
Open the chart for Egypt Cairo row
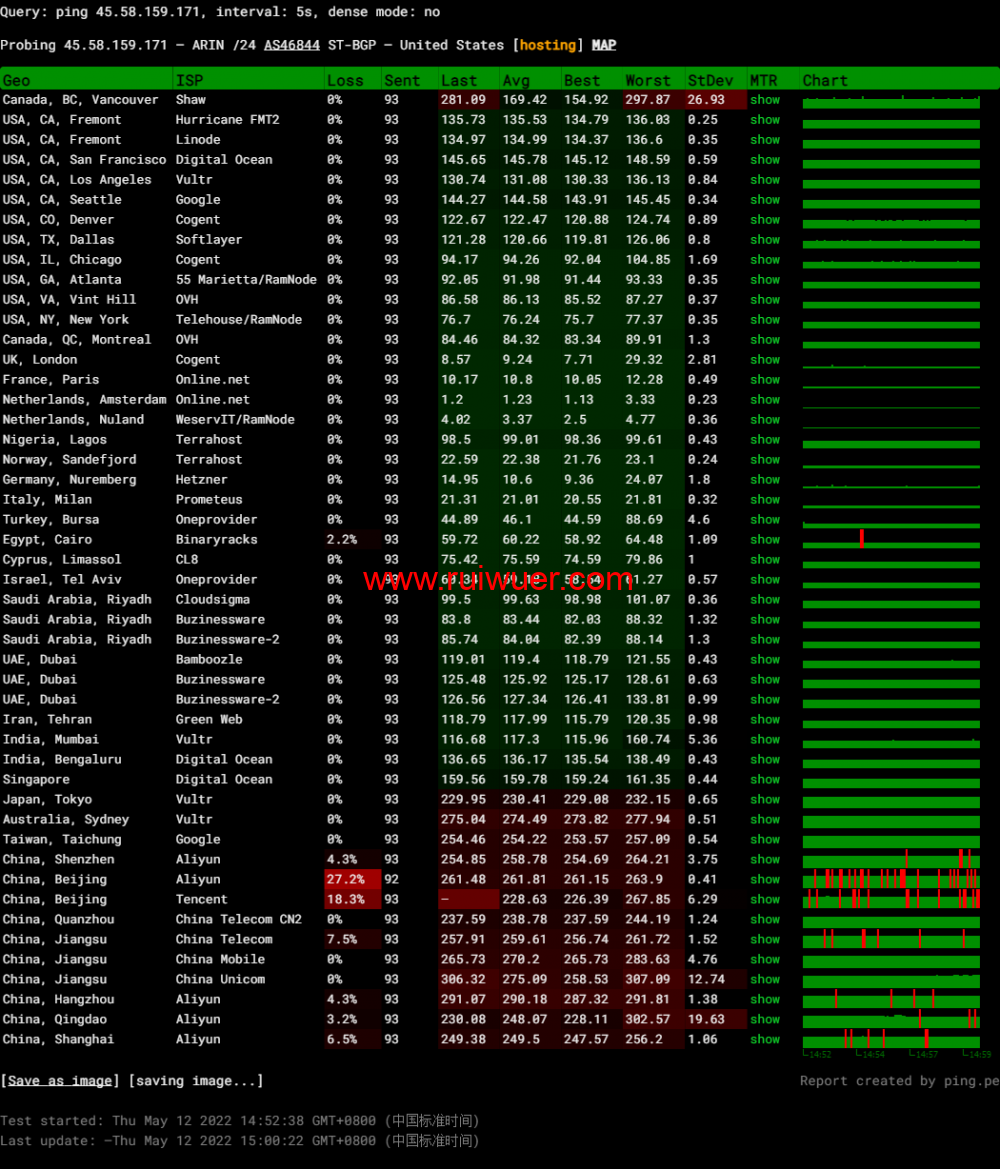point(891,540)
